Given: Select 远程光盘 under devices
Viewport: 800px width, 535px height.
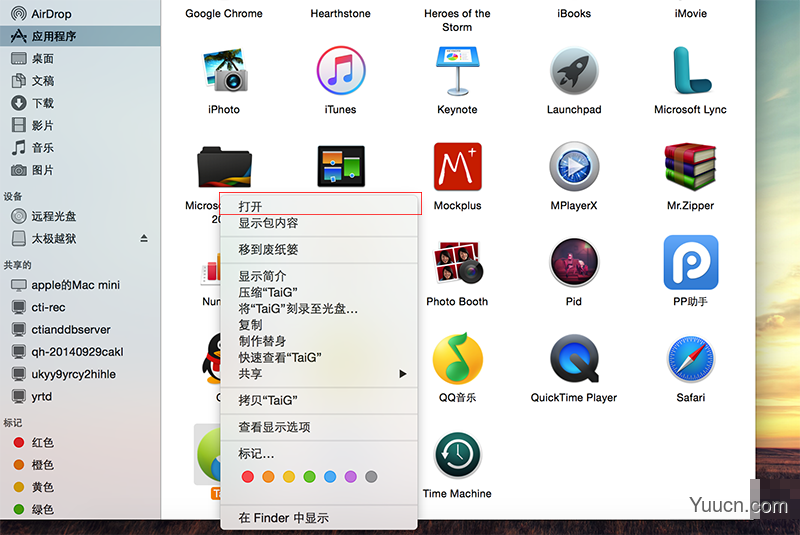Looking at the screenshot, I should (x=80, y=216).
